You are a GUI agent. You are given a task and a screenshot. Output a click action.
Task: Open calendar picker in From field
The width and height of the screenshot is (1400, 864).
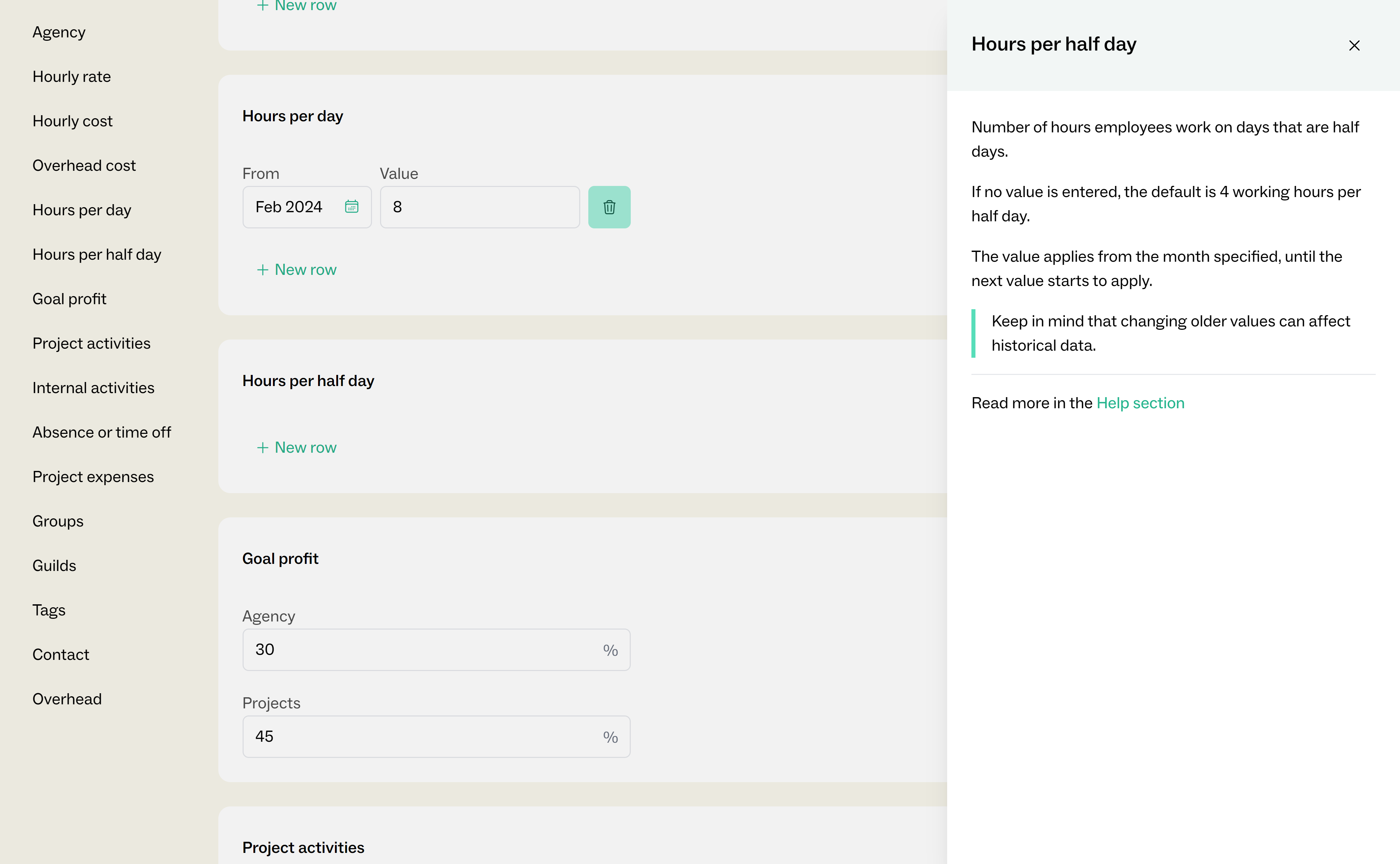tap(351, 207)
